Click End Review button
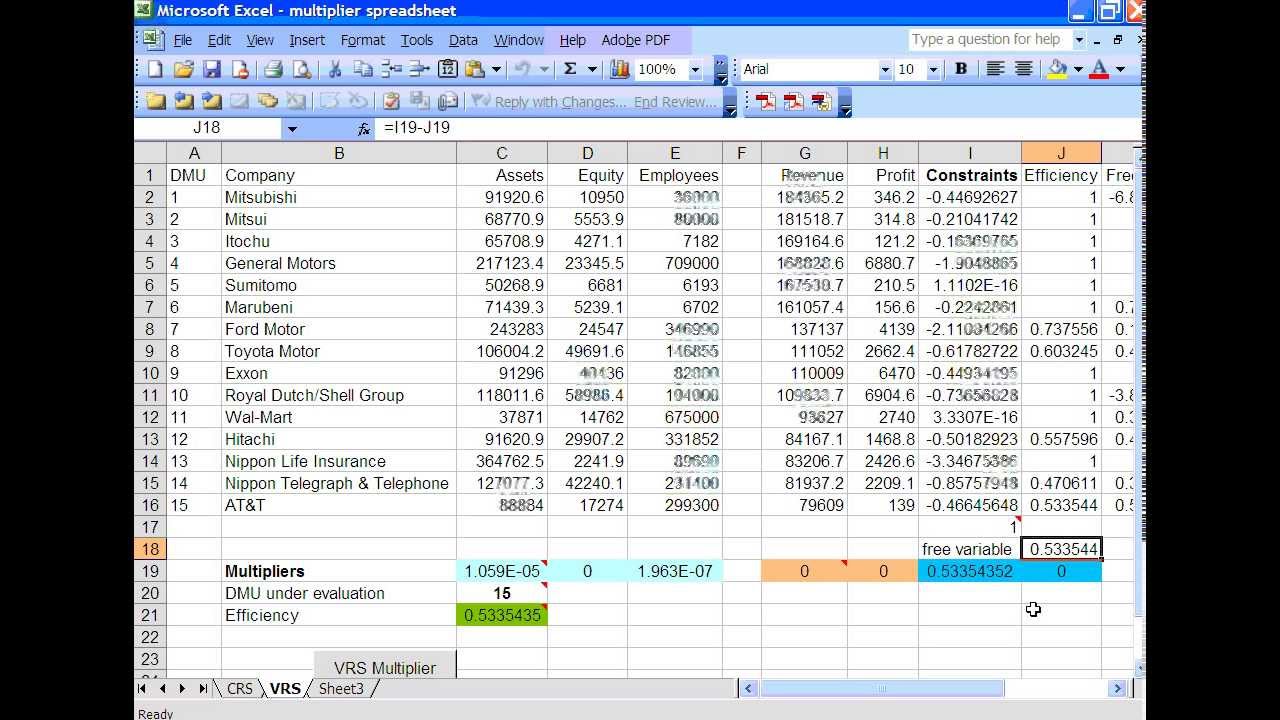Image resolution: width=1280 pixels, height=720 pixels. pyautogui.click(x=676, y=101)
